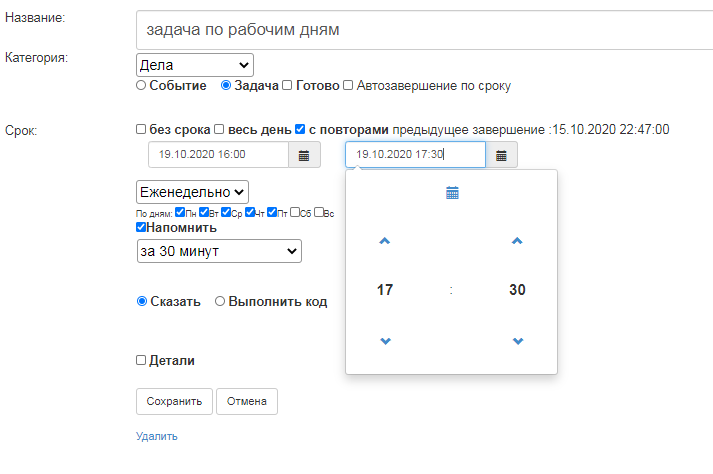Increase the hour above 17
713x474 pixels.
coord(385,241)
